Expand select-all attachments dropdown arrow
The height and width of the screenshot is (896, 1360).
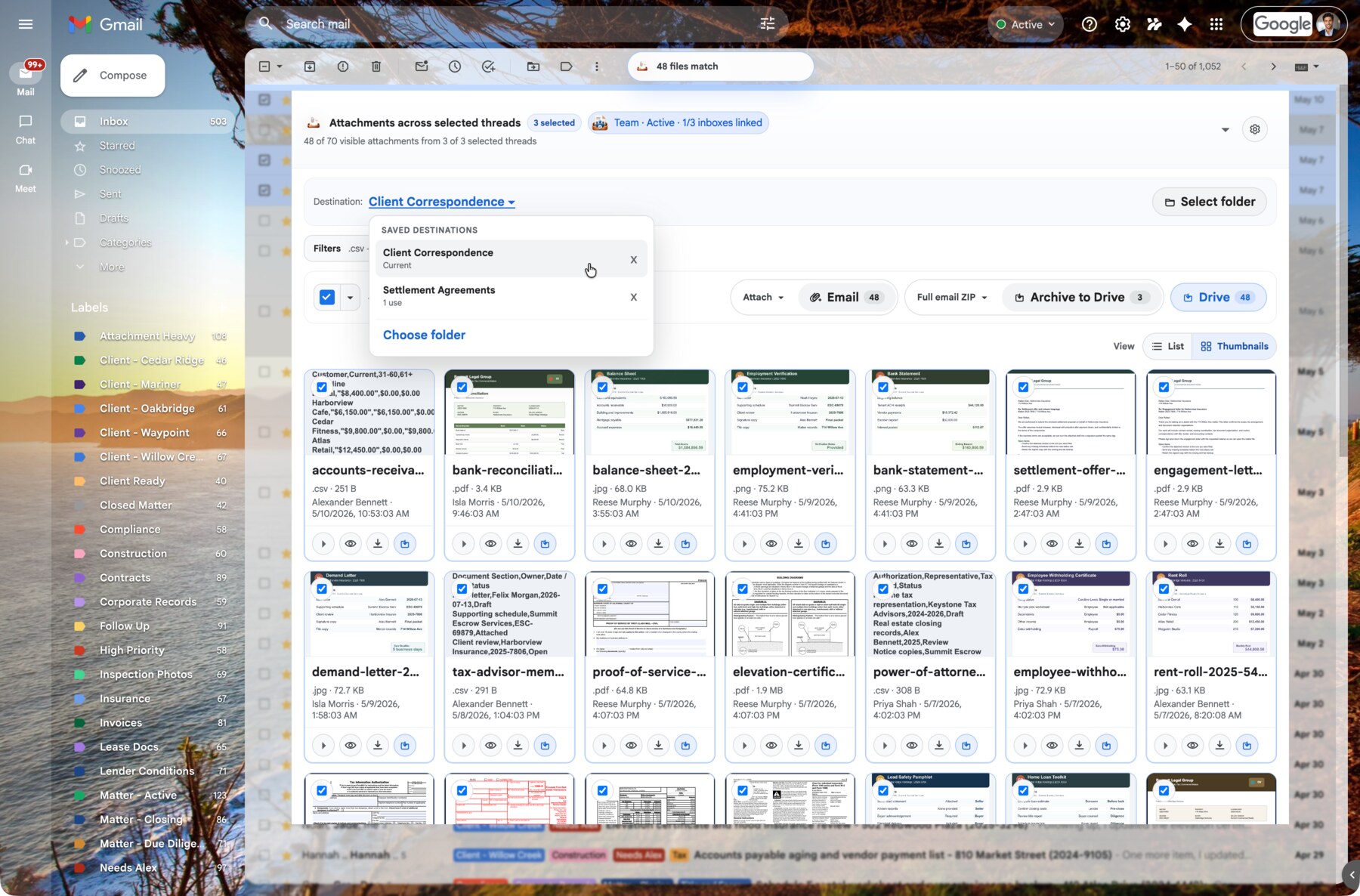[x=350, y=298]
